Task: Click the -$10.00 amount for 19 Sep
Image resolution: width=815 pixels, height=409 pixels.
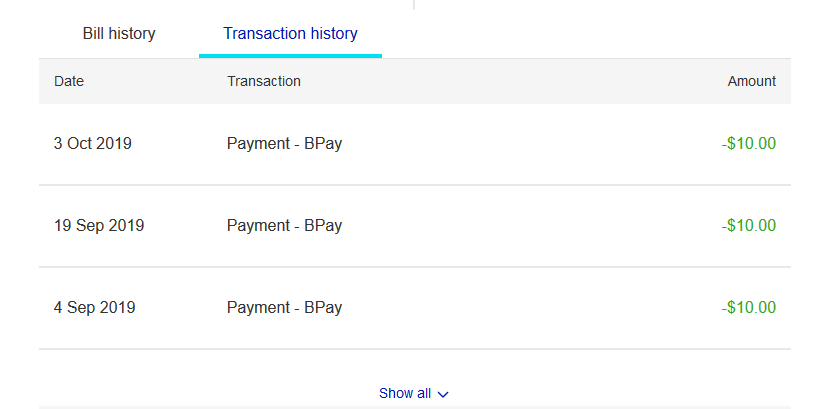Action: (749, 226)
